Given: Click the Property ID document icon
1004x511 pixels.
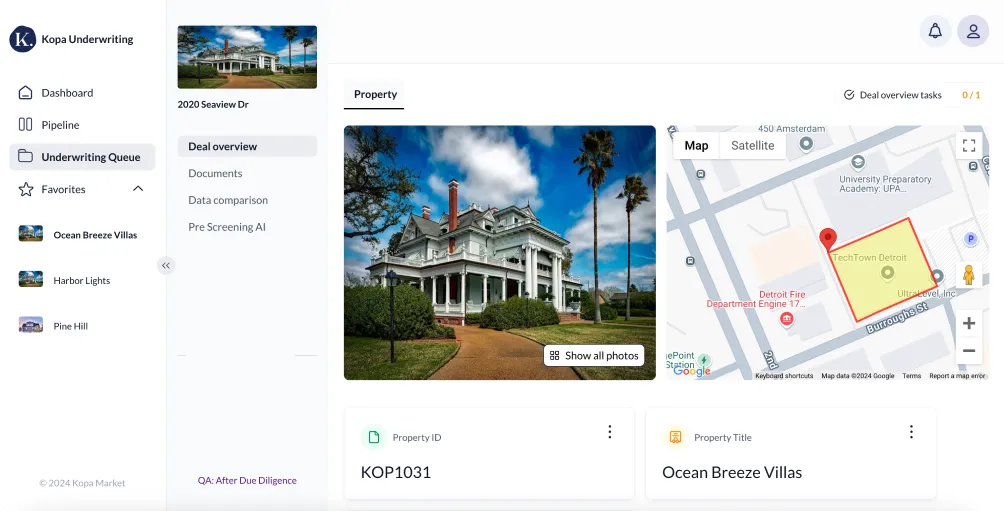Looking at the screenshot, I should pos(374,437).
